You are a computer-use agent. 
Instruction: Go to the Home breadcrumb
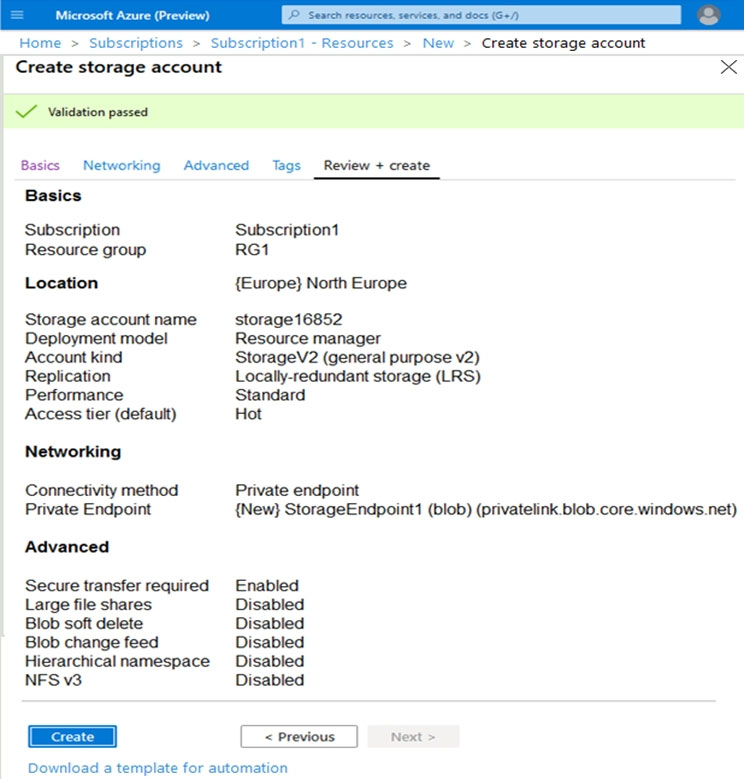(40, 43)
